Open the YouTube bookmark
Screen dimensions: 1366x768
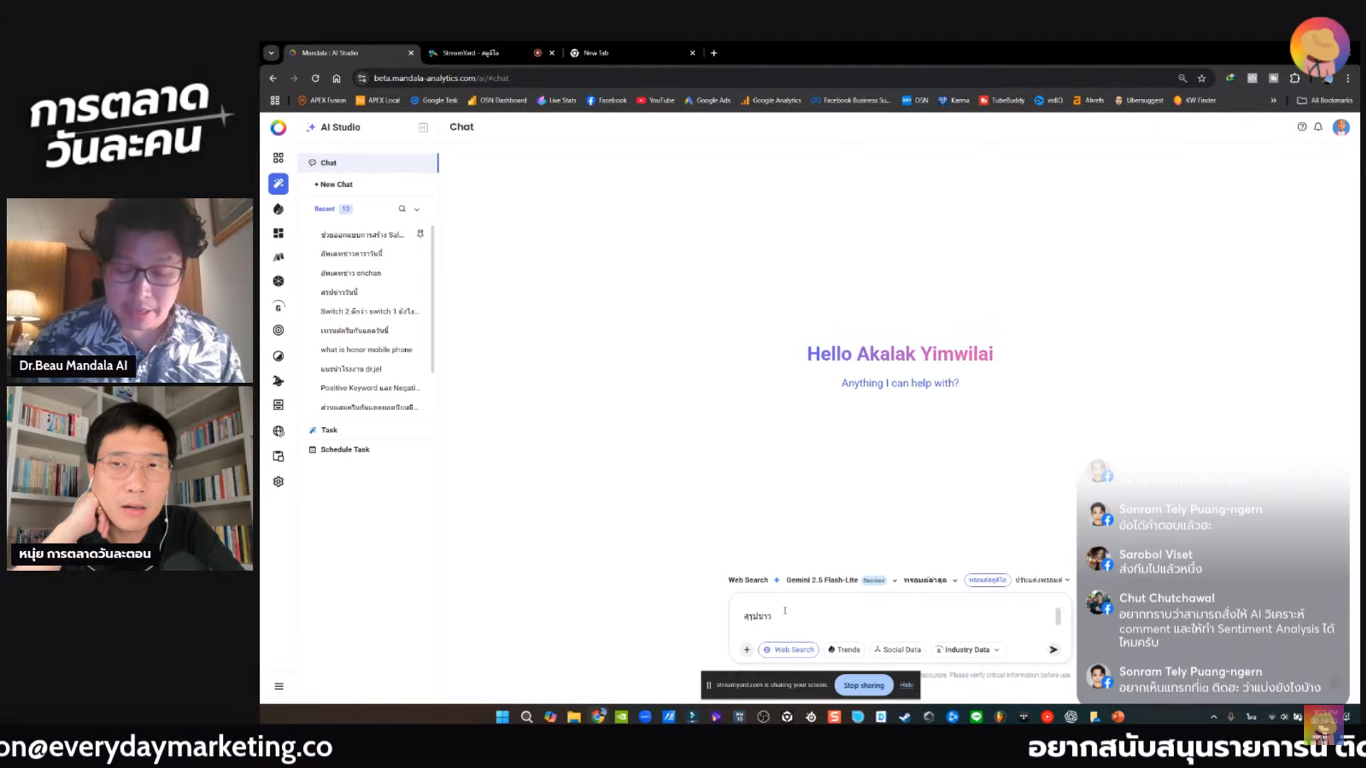click(655, 100)
